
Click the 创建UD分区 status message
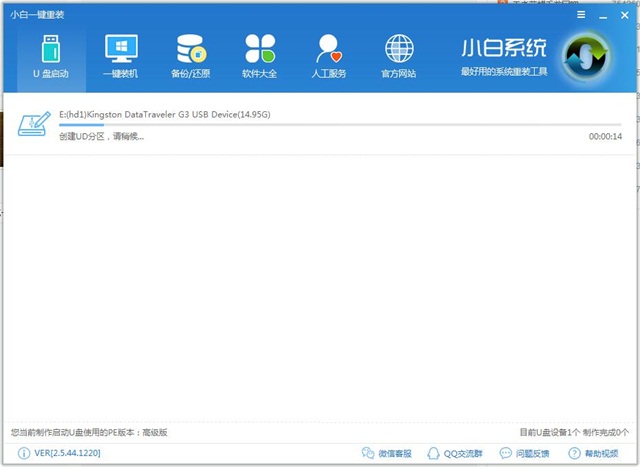click(101, 136)
